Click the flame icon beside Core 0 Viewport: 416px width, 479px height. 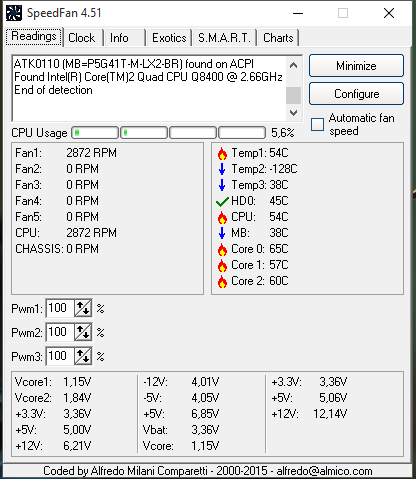[222, 249]
